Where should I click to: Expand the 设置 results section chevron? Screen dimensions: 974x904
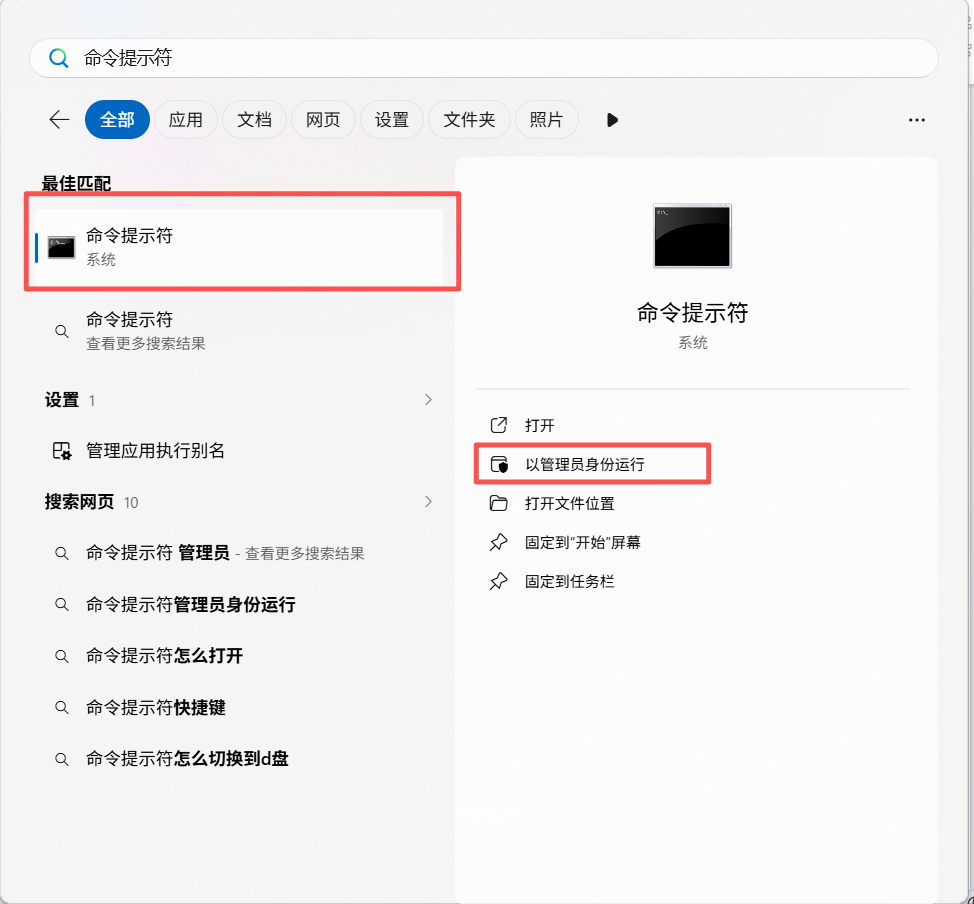pyautogui.click(x=428, y=400)
